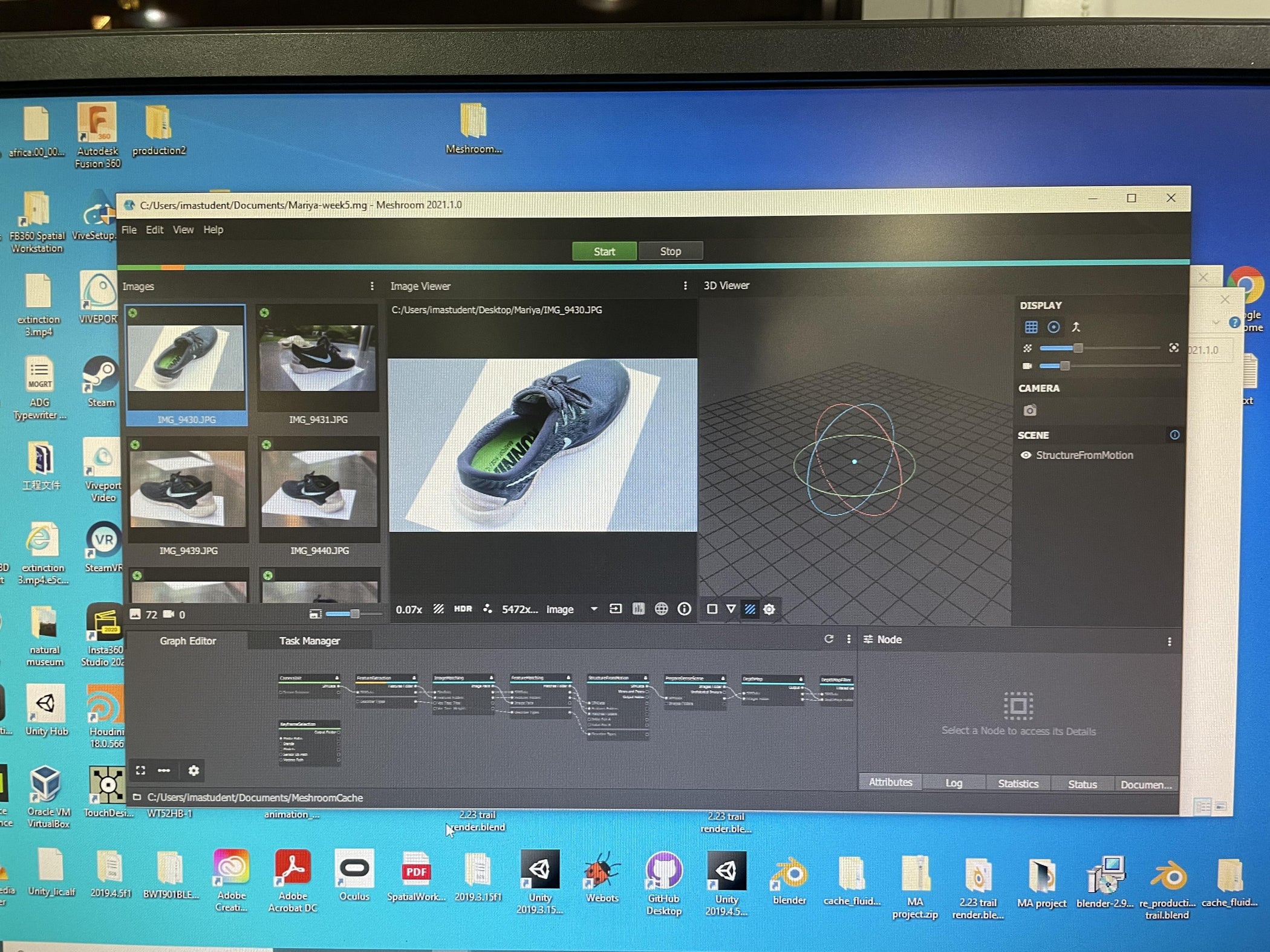This screenshot has height=952, width=1270.
Task: Click the walk navigation icon in Display panel
Action: [1076, 327]
